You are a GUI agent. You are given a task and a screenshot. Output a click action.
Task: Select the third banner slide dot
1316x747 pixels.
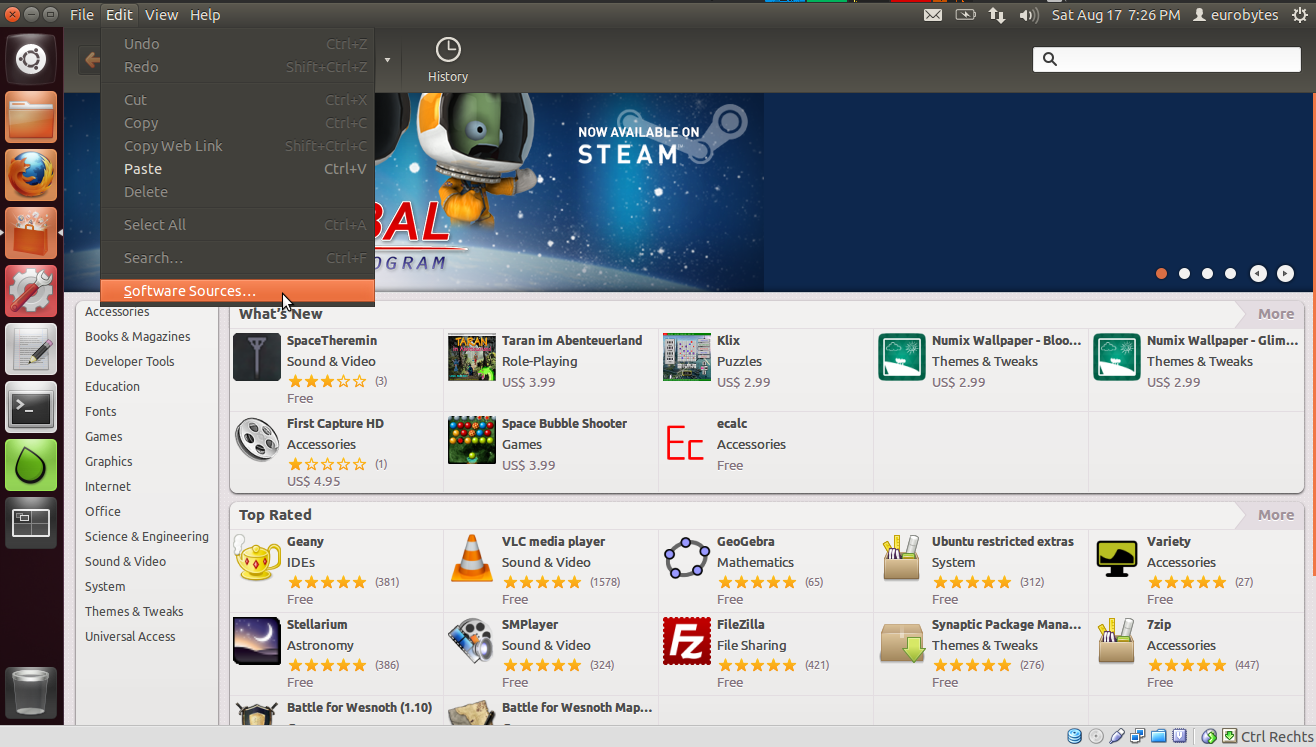[x=1207, y=273]
